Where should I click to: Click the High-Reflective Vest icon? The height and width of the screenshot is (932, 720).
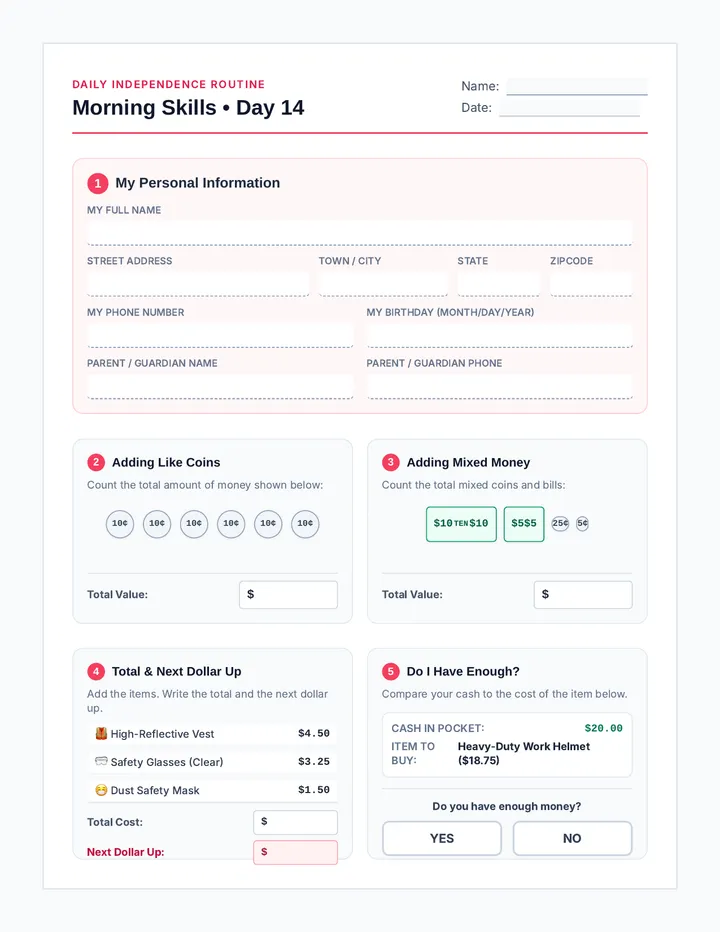coord(101,733)
